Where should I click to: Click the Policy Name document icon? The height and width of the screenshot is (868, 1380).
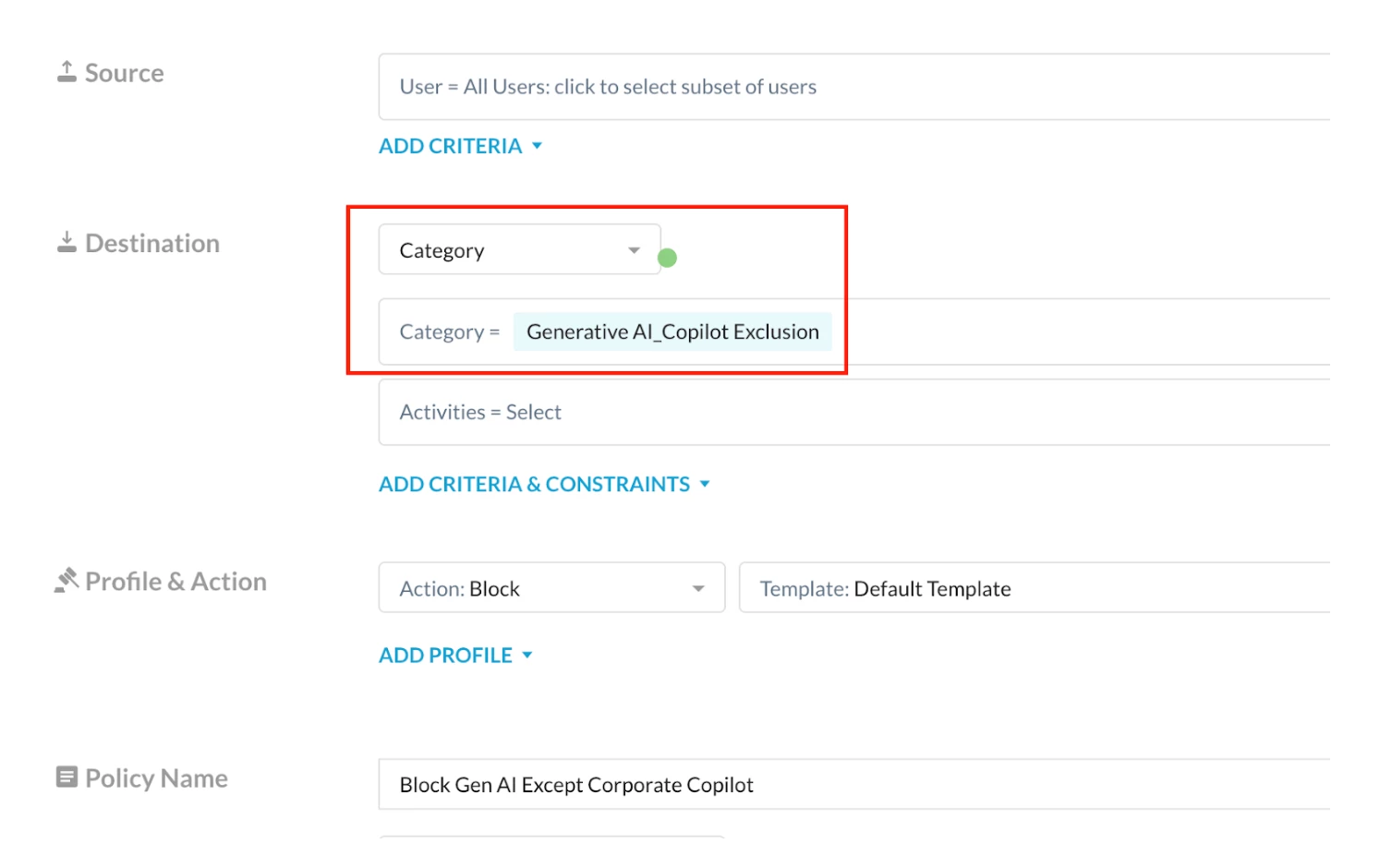(x=67, y=777)
